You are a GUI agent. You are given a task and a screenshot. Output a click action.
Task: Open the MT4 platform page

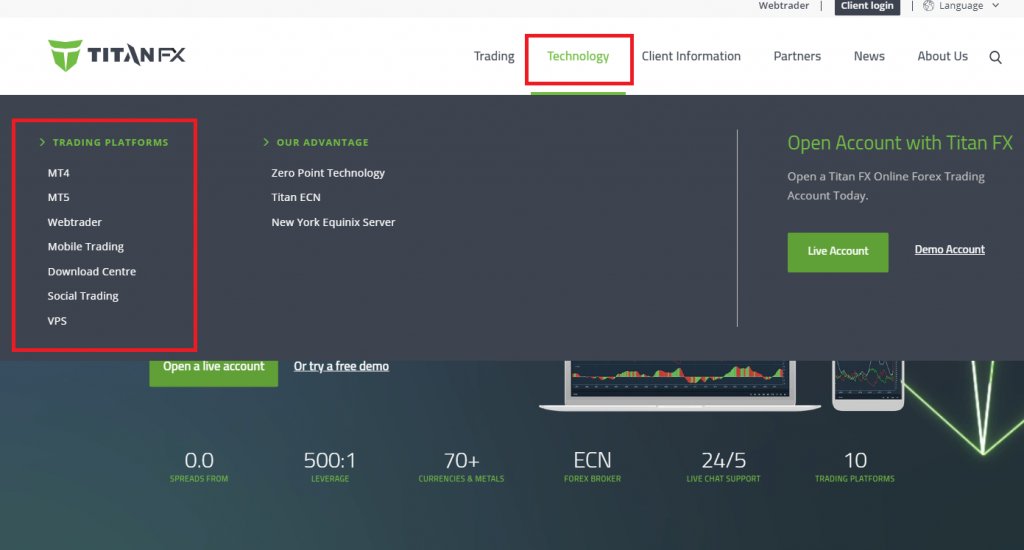[58, 173]
